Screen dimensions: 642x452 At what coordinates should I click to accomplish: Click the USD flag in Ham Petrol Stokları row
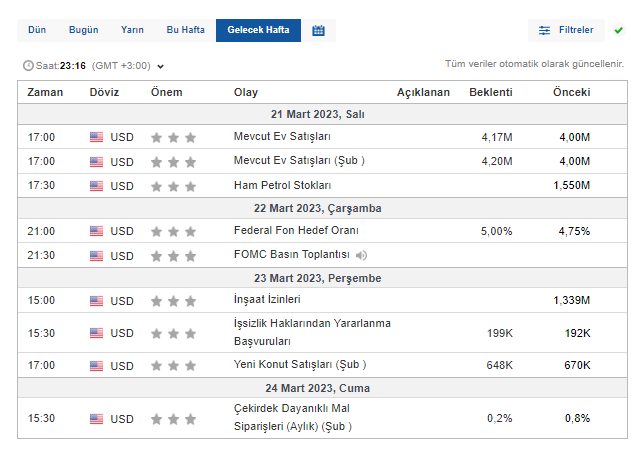point(96,186)
